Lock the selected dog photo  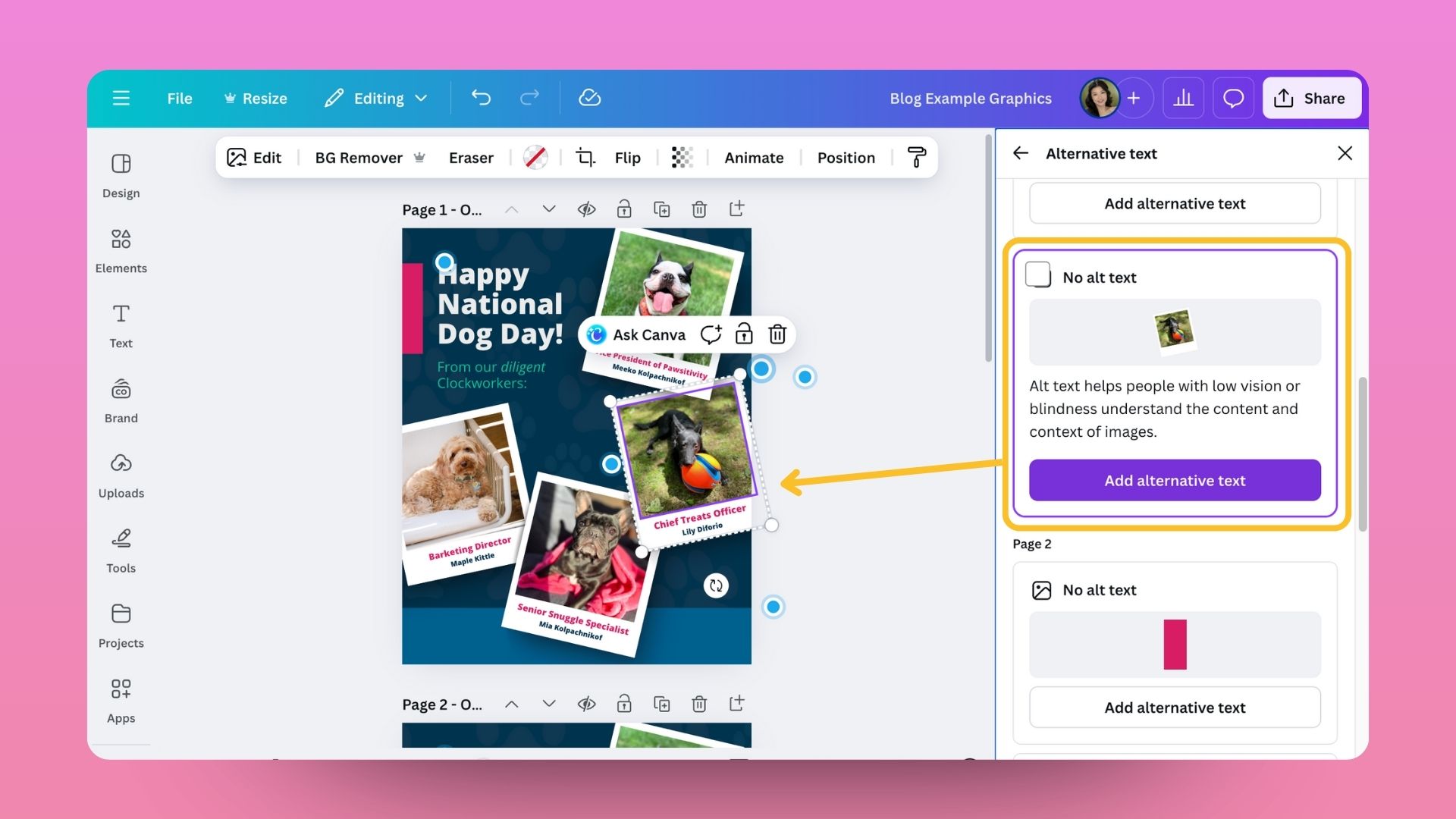coord(744,334)
